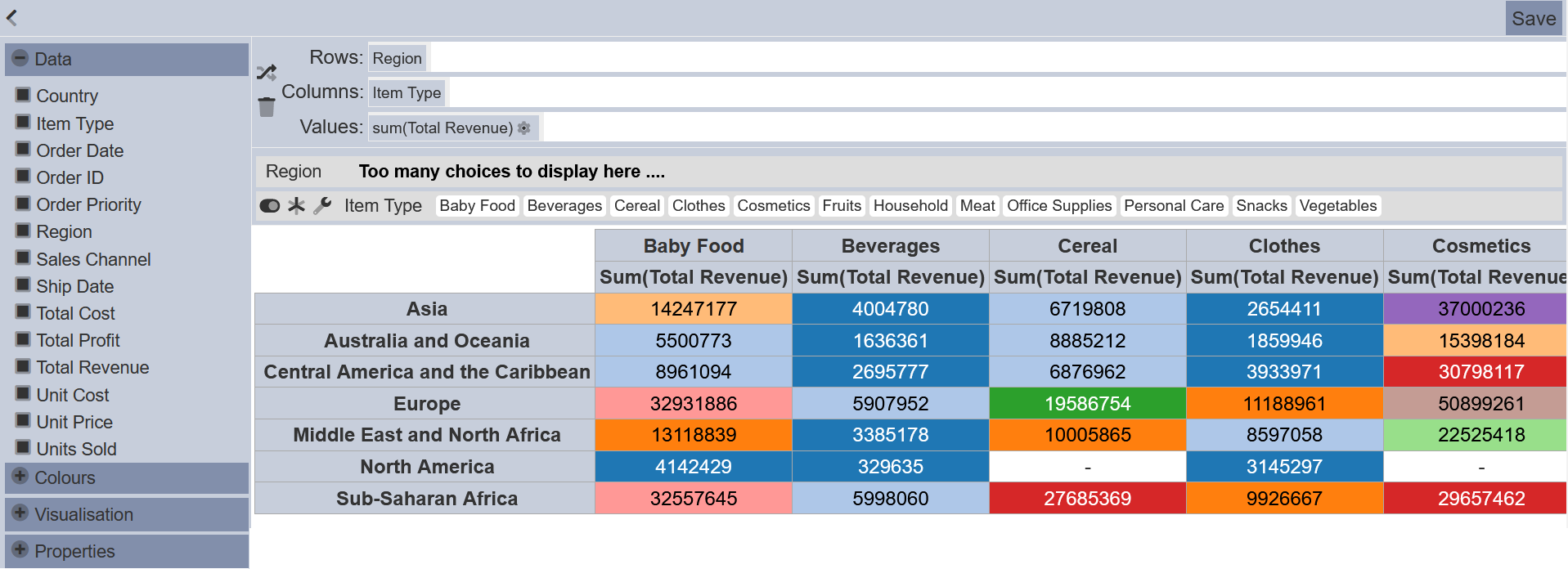Viewport: 1568px width, 569px height.
Task: Click cell value 11188961
Action: coord(1284,404)
